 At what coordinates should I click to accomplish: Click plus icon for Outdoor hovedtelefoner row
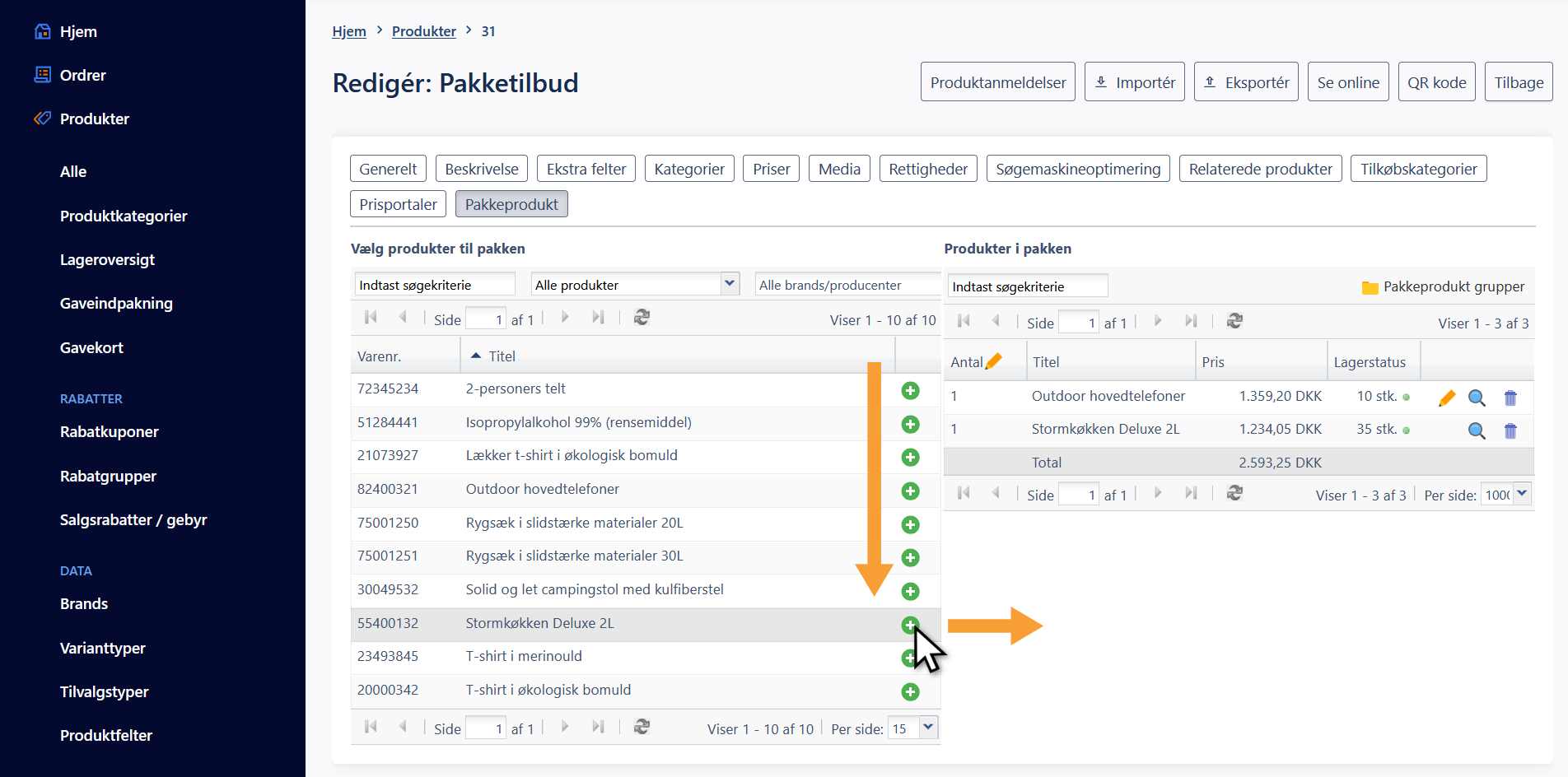click(910, 491)
